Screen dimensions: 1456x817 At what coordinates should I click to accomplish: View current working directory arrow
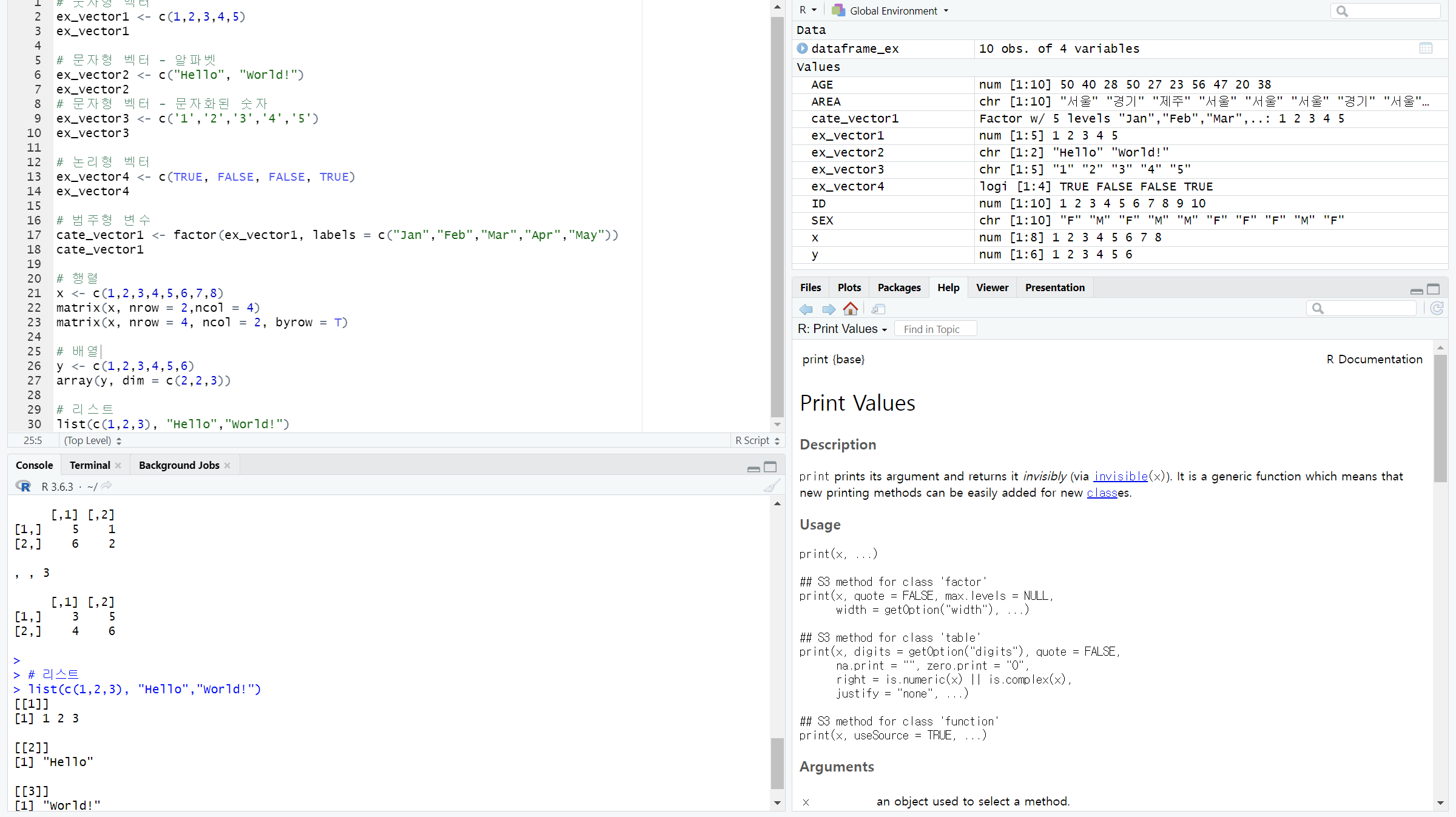[107, 486]
